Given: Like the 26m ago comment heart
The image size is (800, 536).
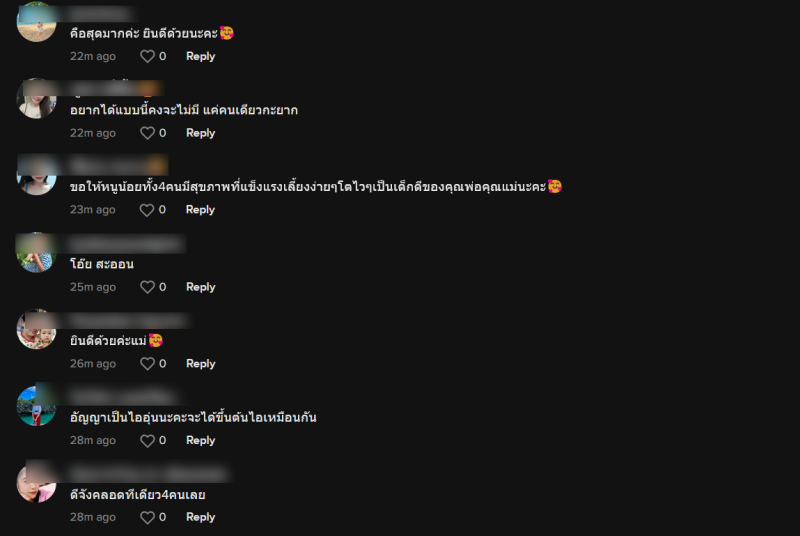Looking at the screenshot, I should [x=147, y=364].
